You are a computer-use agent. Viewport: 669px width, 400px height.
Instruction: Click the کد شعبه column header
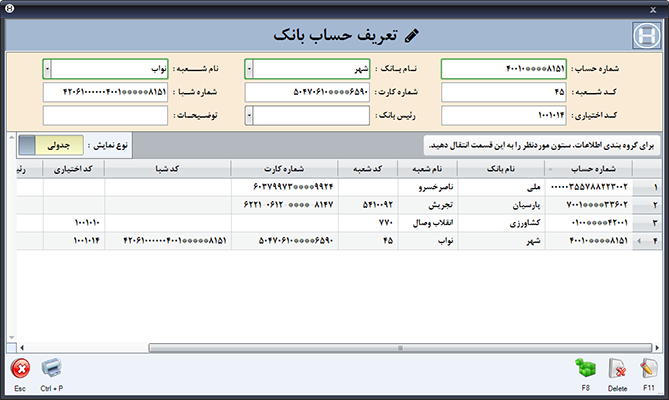367,169
